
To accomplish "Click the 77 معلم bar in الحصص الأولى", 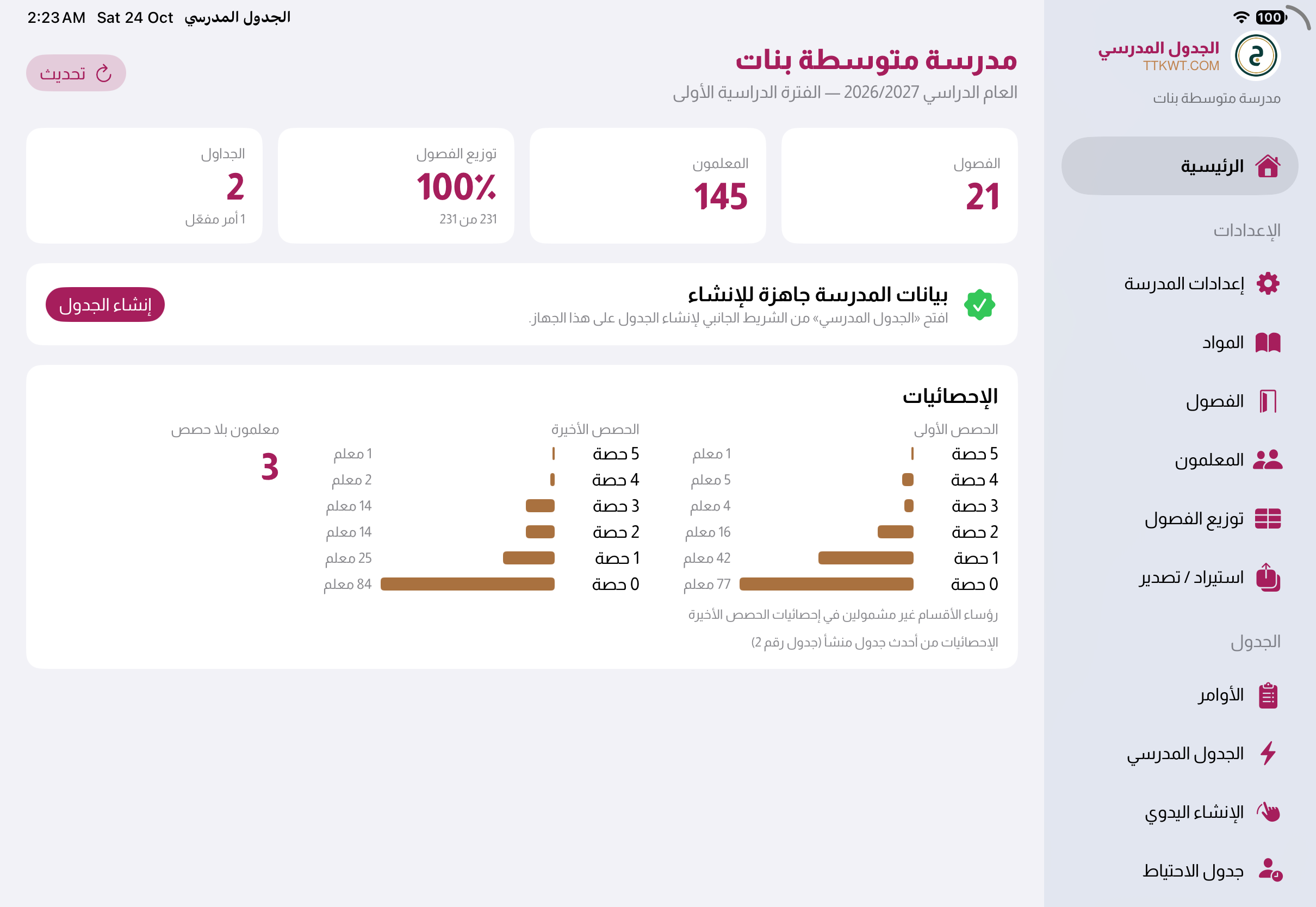I will pyautogui.click(x=826, y=583).
